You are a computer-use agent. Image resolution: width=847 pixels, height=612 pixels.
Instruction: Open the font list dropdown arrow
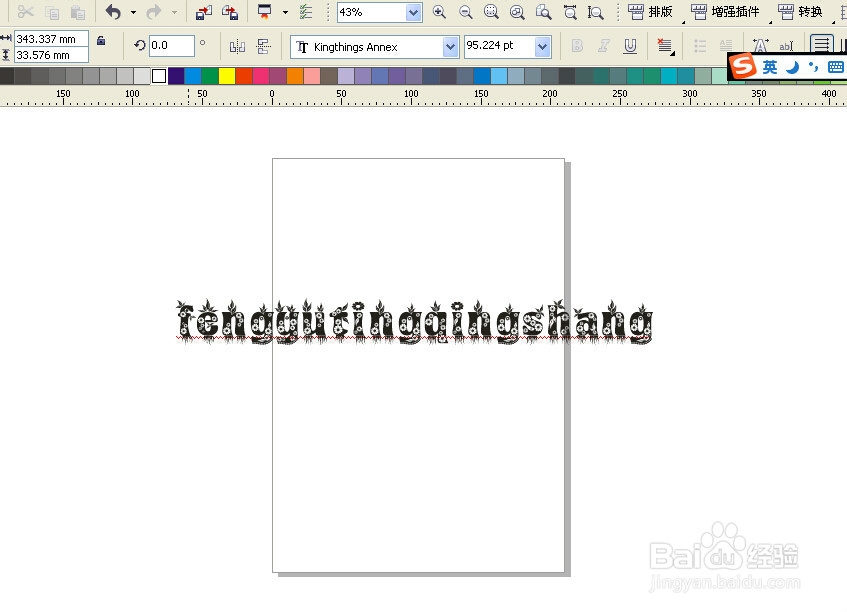(x=451, y=47)
